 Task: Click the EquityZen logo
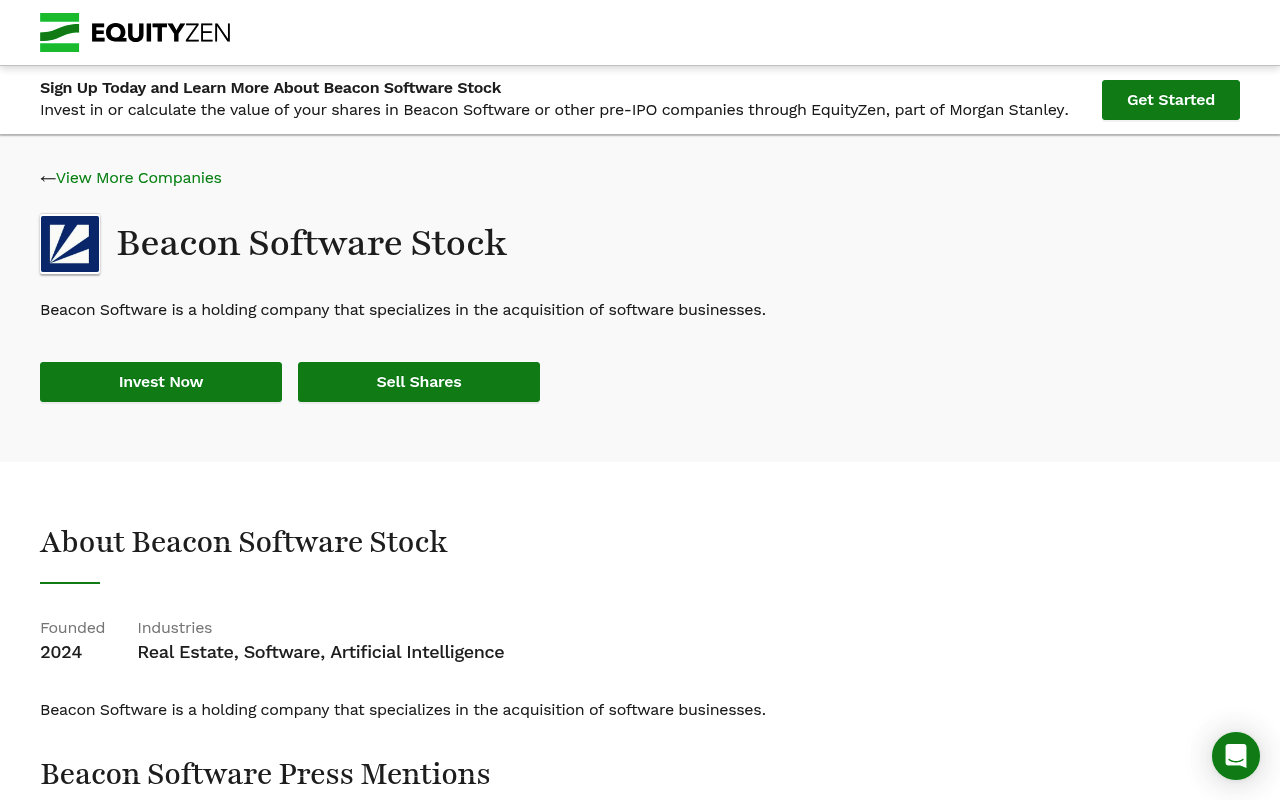(x=135, y=32)
